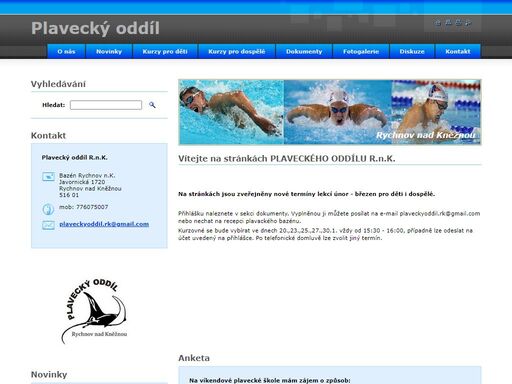Click the address icon beside Bazén Rychnov
This screenshot has height=384, width=512.
coord(49,177)
